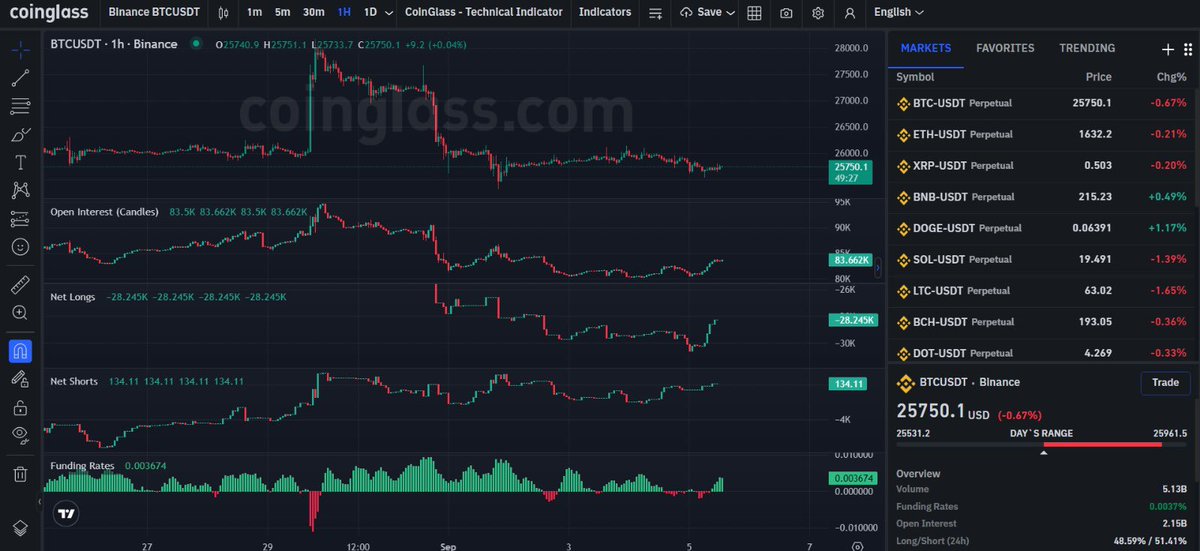Switch to the 1m timeframe
The width and height of the screenshot is (1200, 551).
coord(254,13)
